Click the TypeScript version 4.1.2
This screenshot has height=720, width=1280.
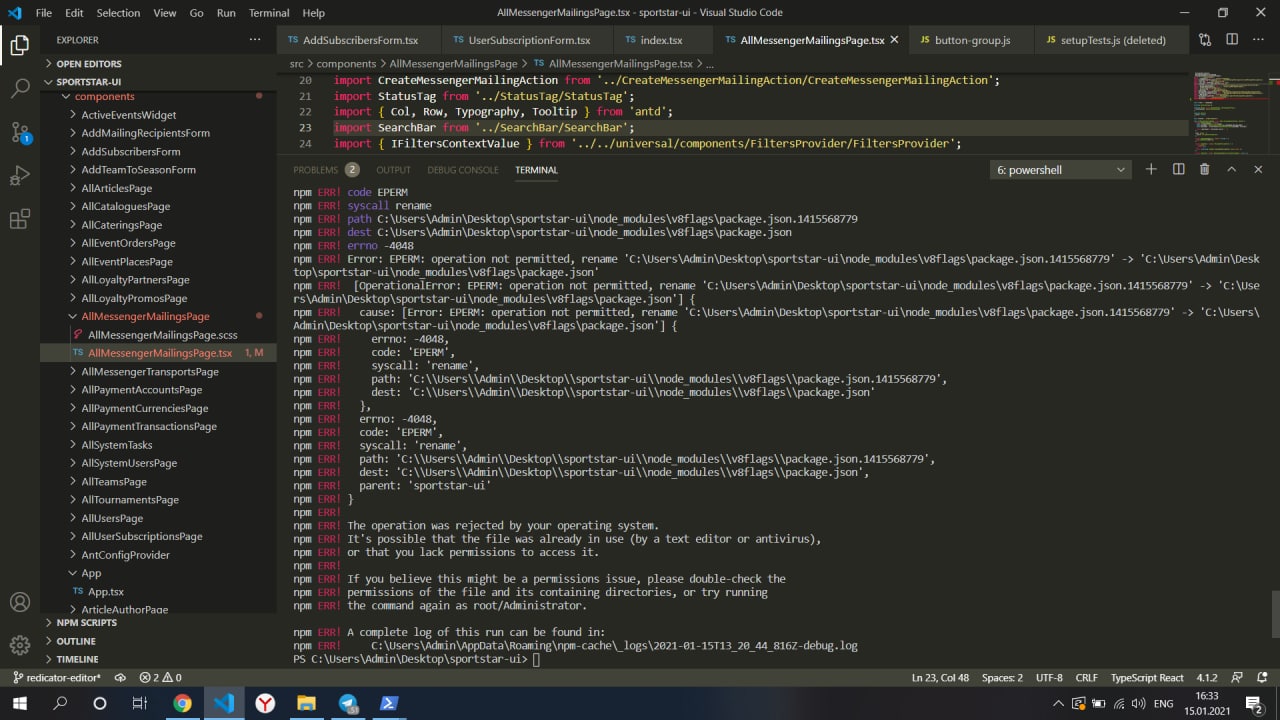(x=1206, y=677)
